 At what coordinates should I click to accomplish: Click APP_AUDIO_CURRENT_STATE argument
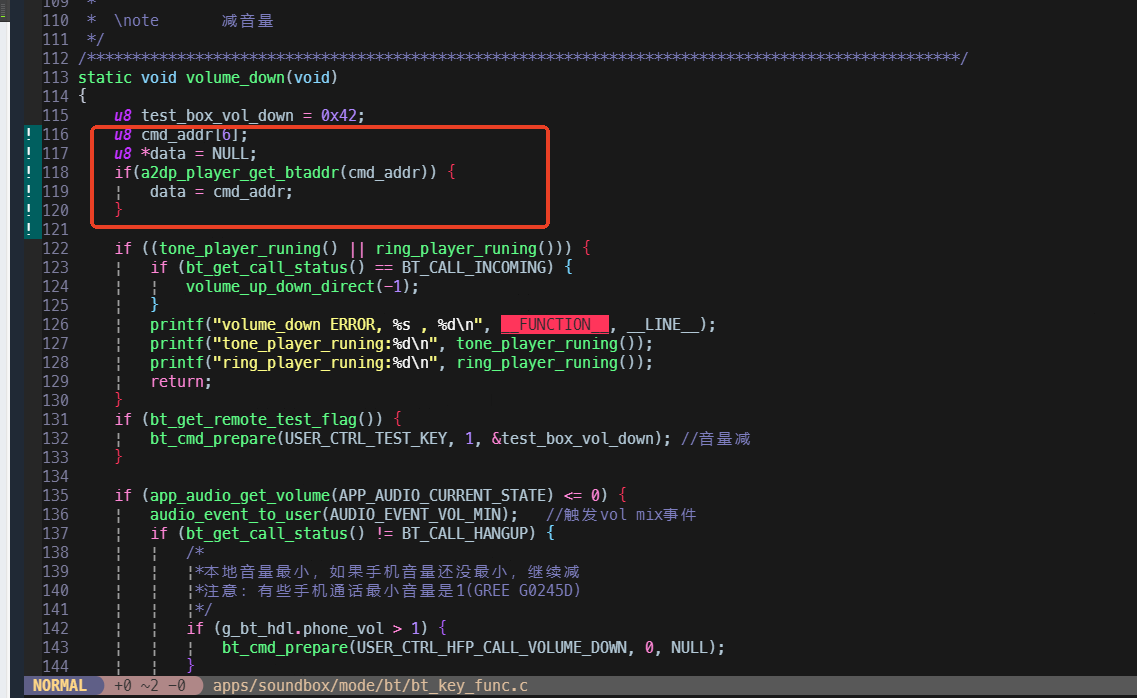point(442,496)
